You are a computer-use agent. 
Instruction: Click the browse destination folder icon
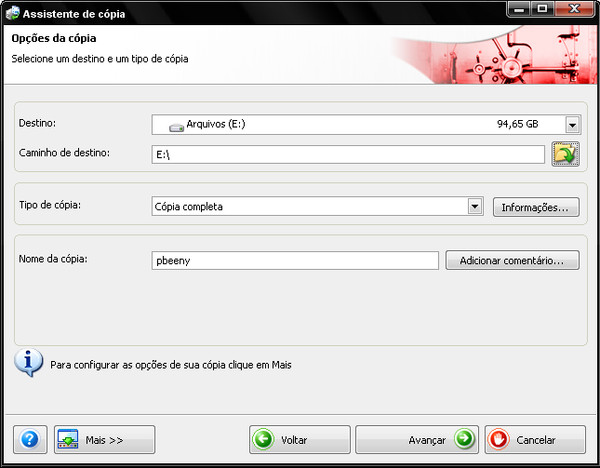point(565,154)
